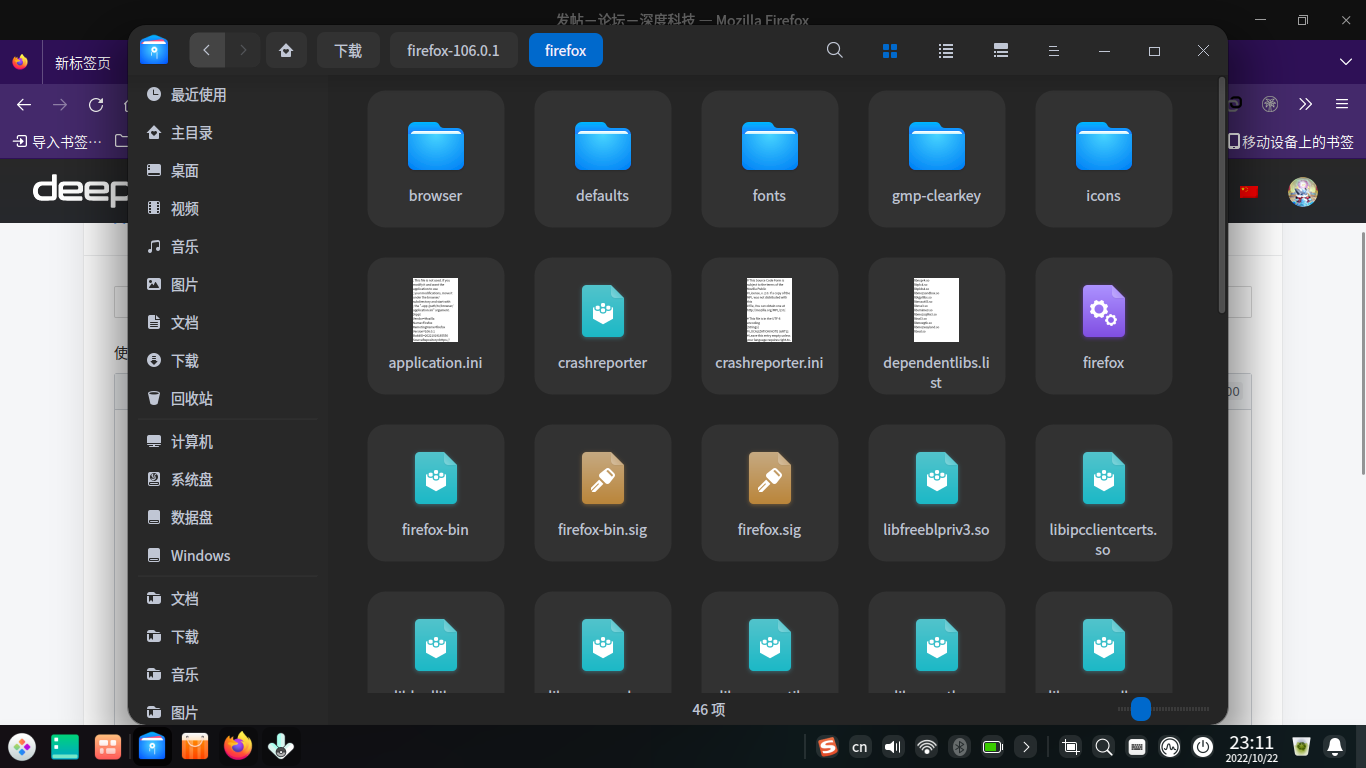Go to firefox-106.0.1 in the breadcrumb path
The image size is (1366, 768).
point(453,50)
